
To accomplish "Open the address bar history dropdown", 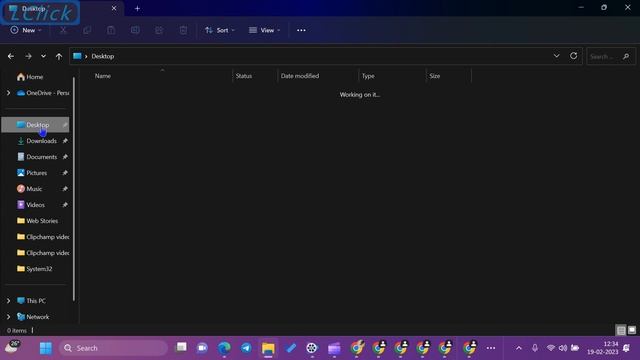I will coord(556,56).
